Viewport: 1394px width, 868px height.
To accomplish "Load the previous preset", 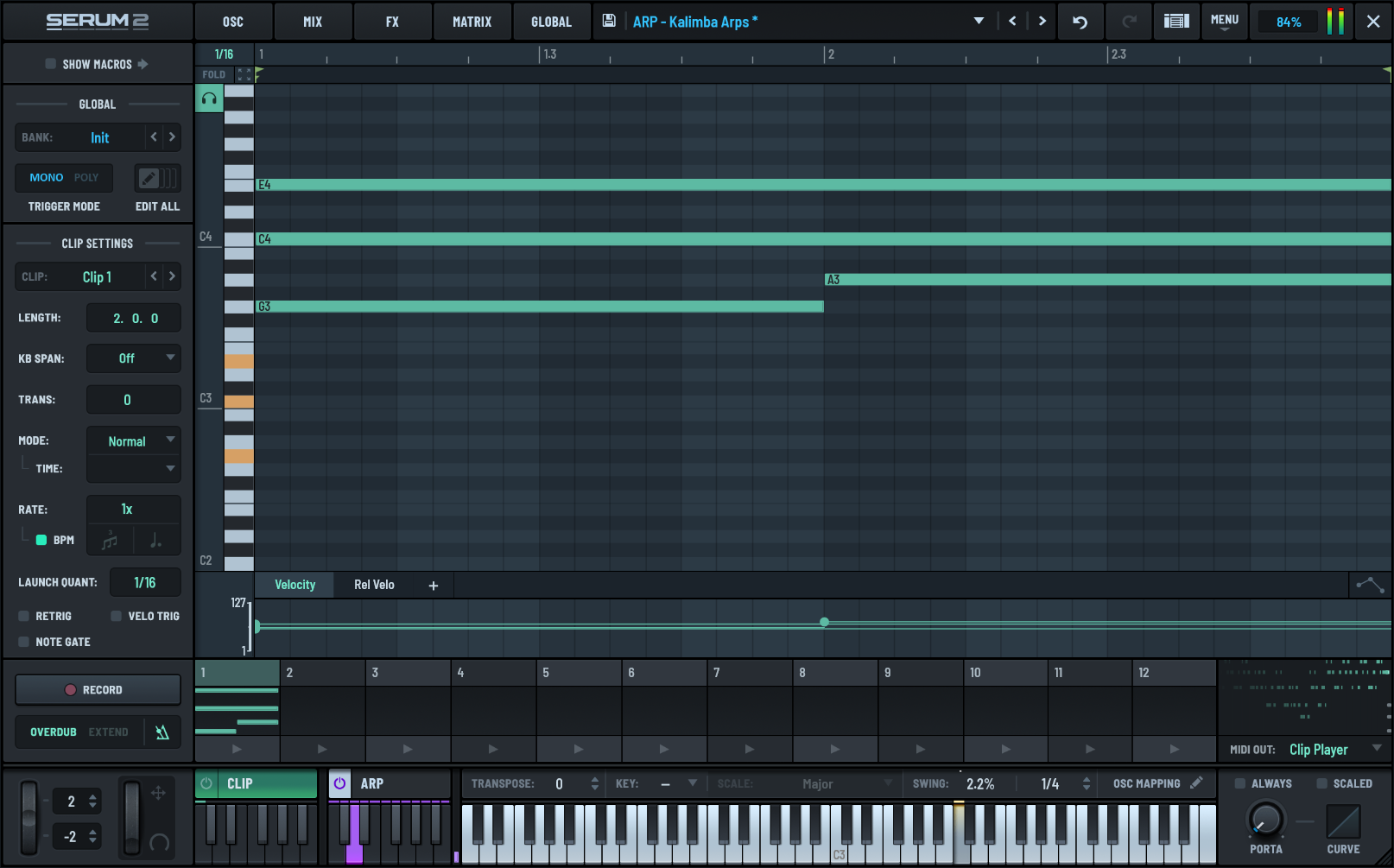I will [x=1012, y=22].
